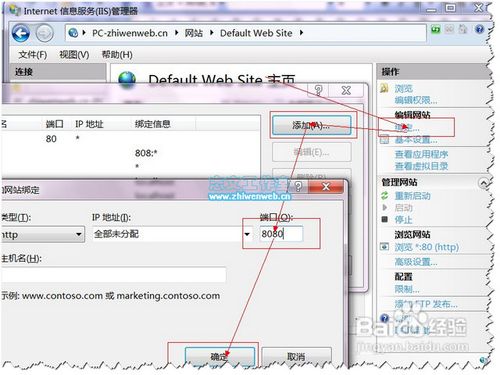Expand arrow after PC-zhiwenweb.cn breadcrumb
The image size is (500, 375).
[x=177, y=33]
